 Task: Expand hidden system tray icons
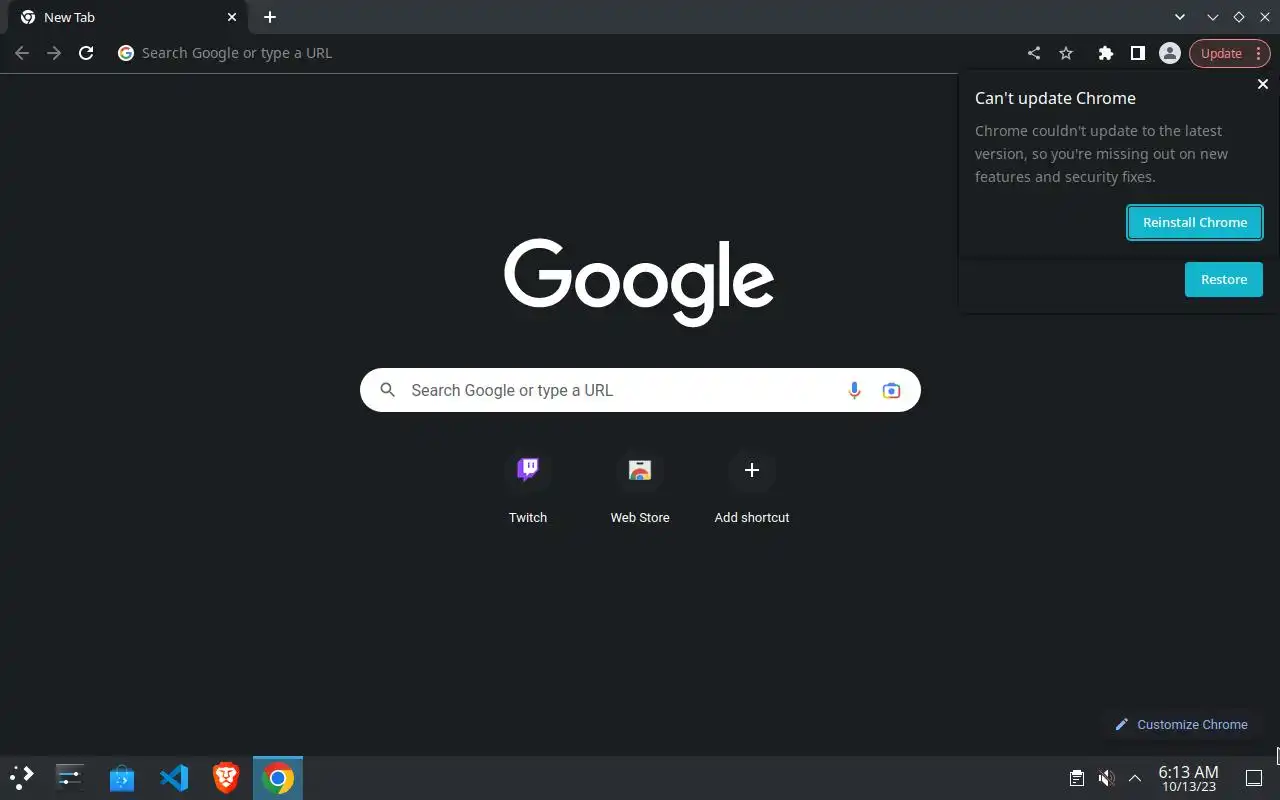pos(1134,778)
